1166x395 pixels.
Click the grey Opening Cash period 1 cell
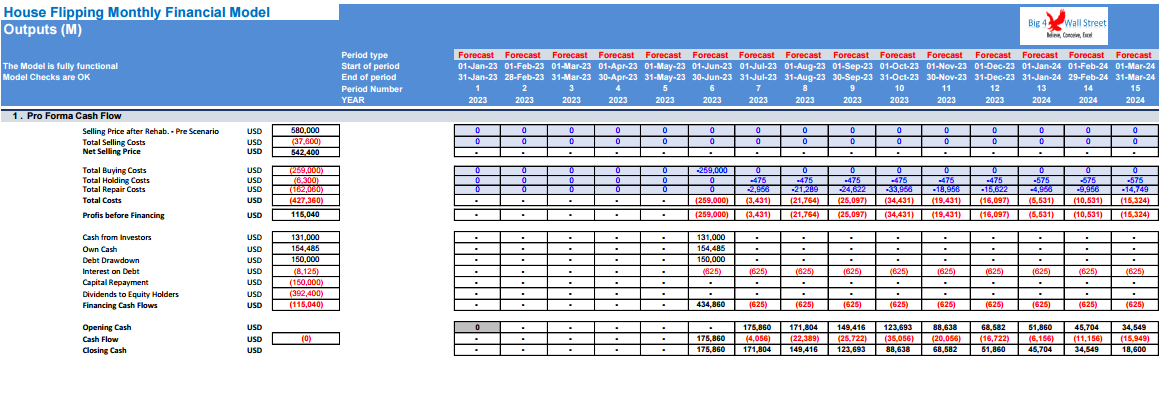click(477, 327)
